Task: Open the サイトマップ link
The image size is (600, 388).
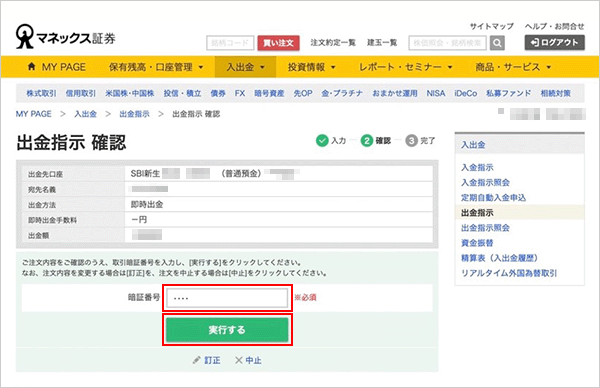Action: pyautogui.click(x=492, y=26)
